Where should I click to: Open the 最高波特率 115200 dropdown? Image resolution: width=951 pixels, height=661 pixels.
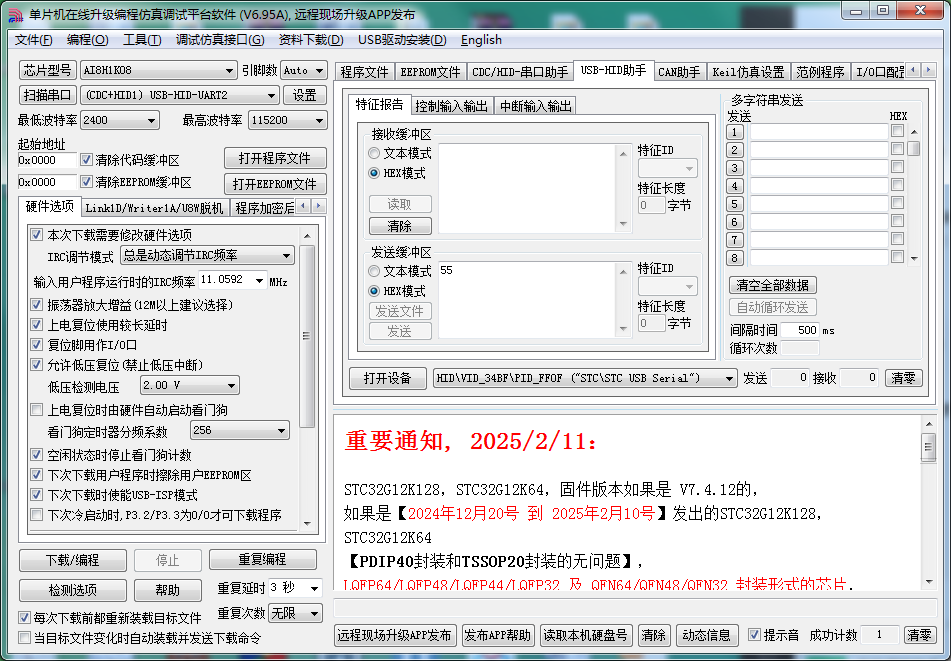[319, 121]
